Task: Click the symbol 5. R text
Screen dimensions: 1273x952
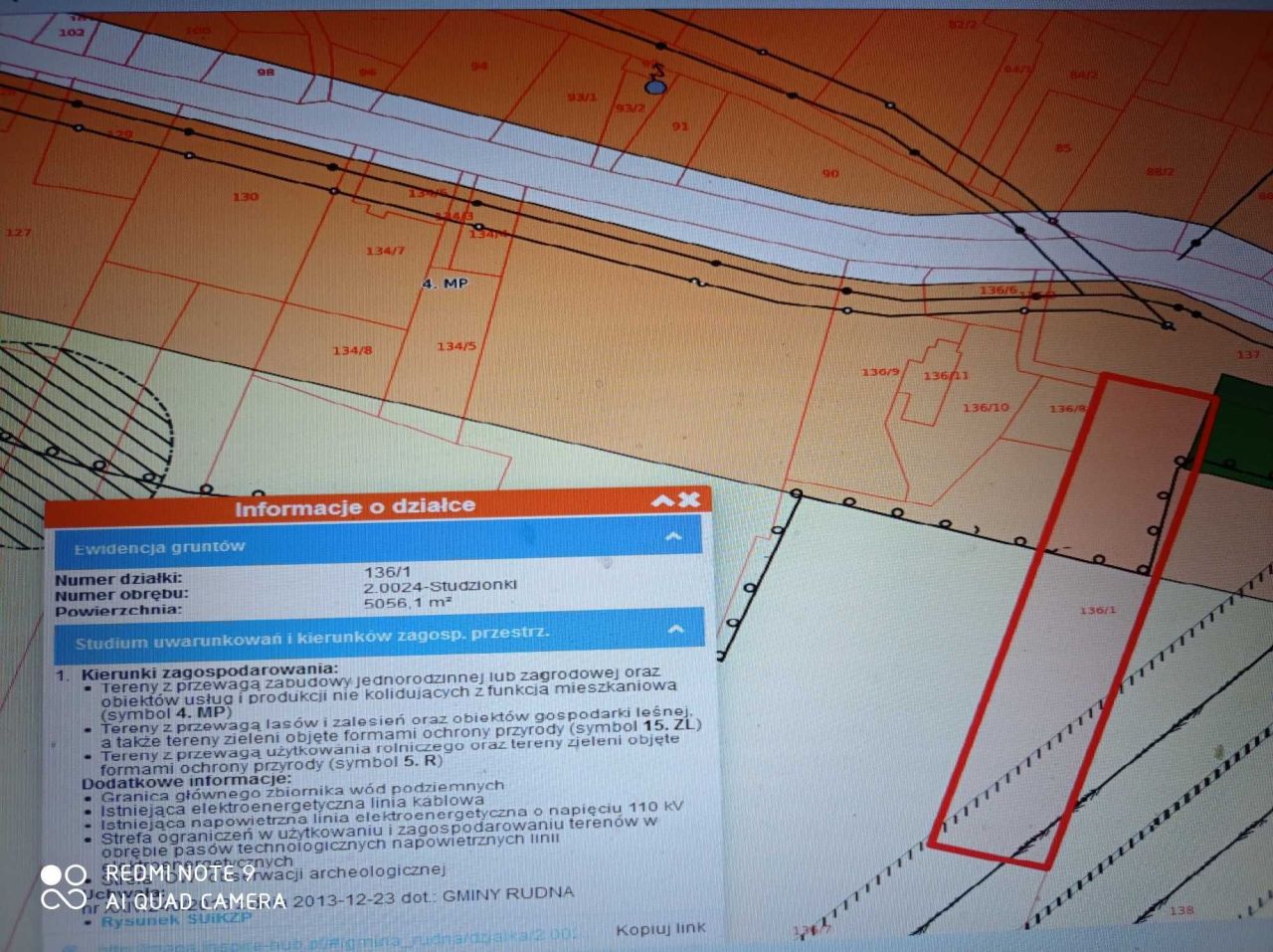Action: 387,762
